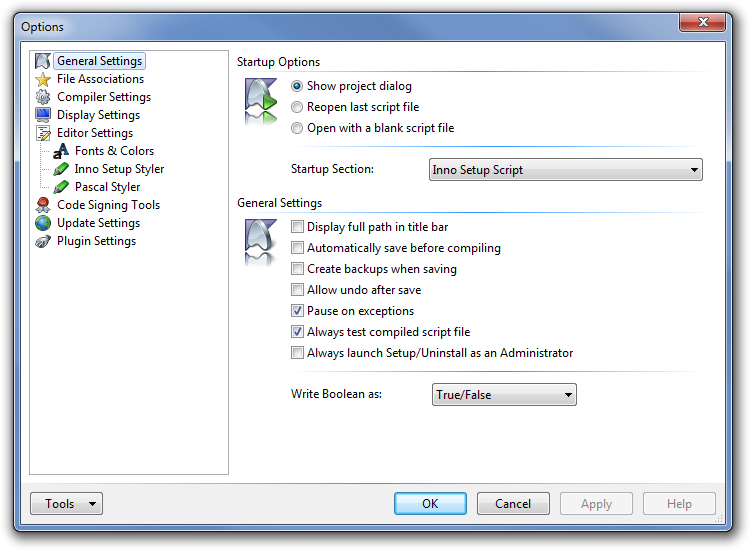The height and width of the screenshot is (551, 751).
Task: Click the Update Settings globe icon
Action: click(43, 223)
